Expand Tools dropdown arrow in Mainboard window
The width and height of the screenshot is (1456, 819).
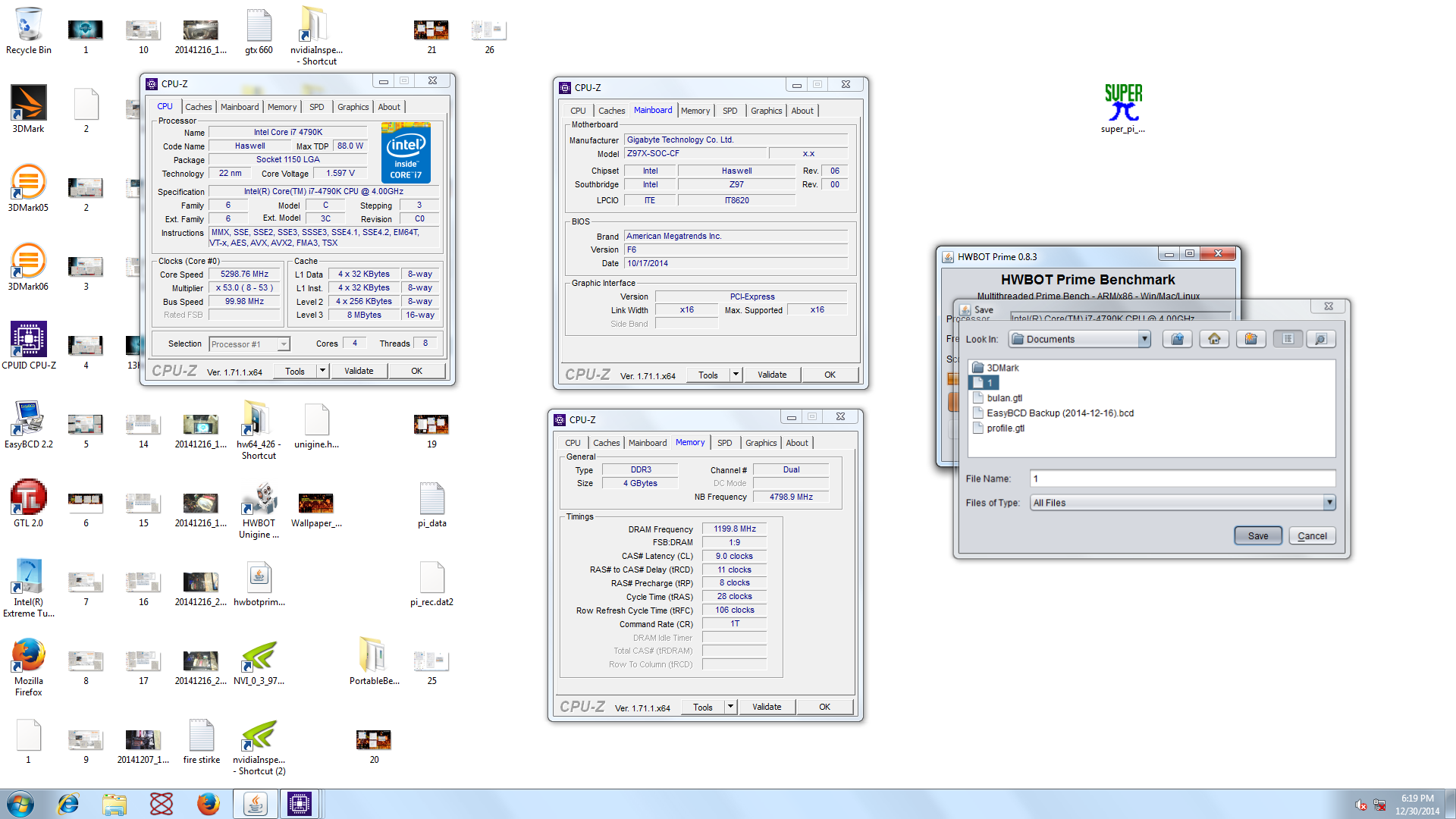pos(736,375)
